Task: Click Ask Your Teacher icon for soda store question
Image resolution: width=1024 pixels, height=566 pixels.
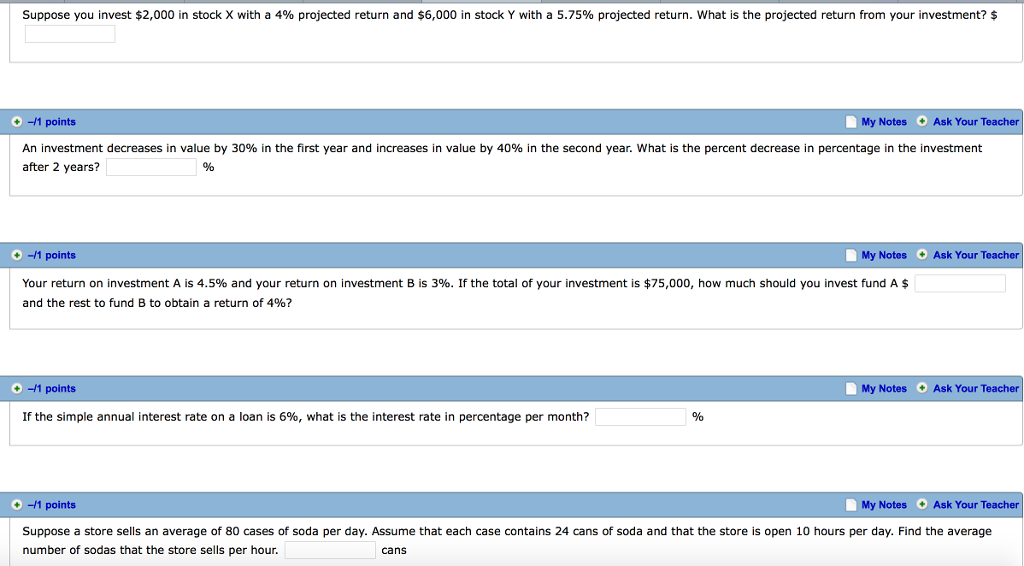Action: [922, 505]
